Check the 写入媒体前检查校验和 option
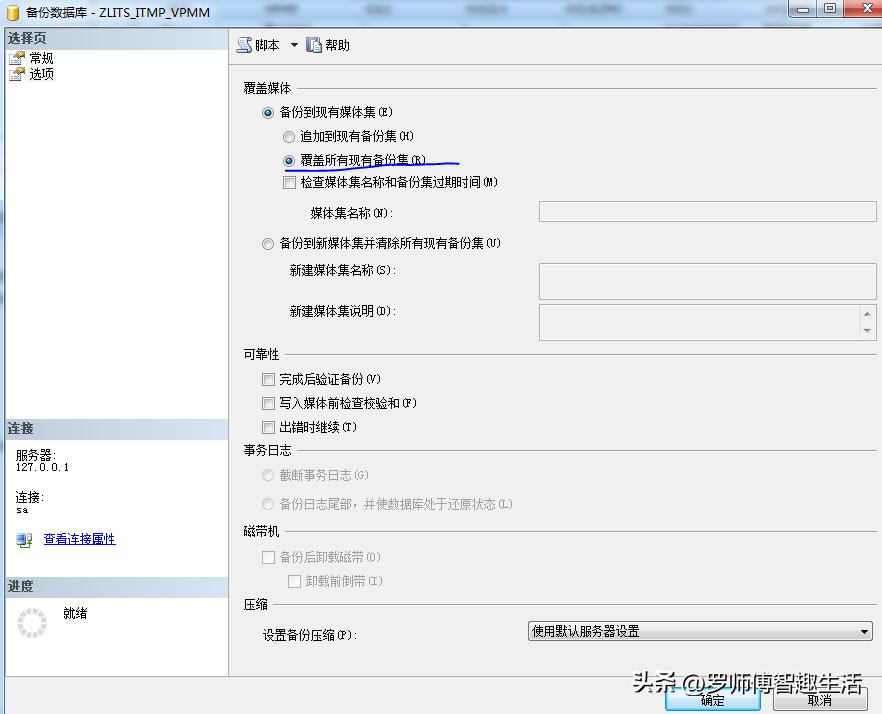This screenshot has width=882, height=714. [x=268, y=402]
